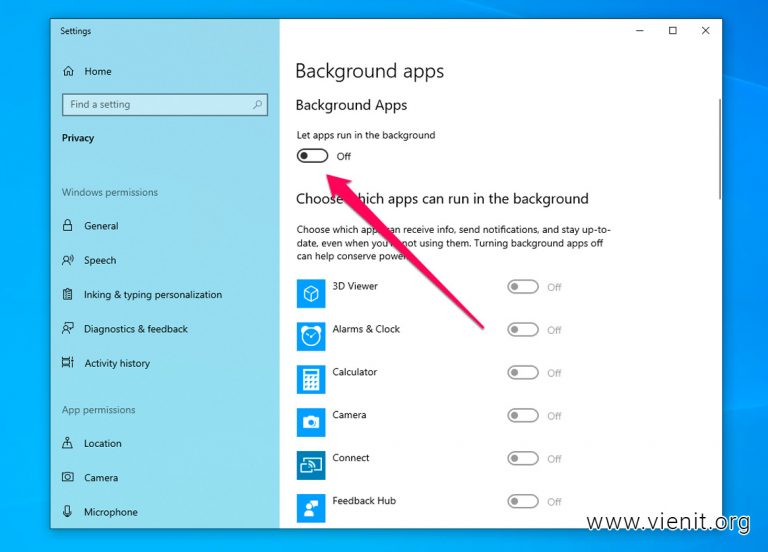Click the Camera app icon in list

(311, 422)
